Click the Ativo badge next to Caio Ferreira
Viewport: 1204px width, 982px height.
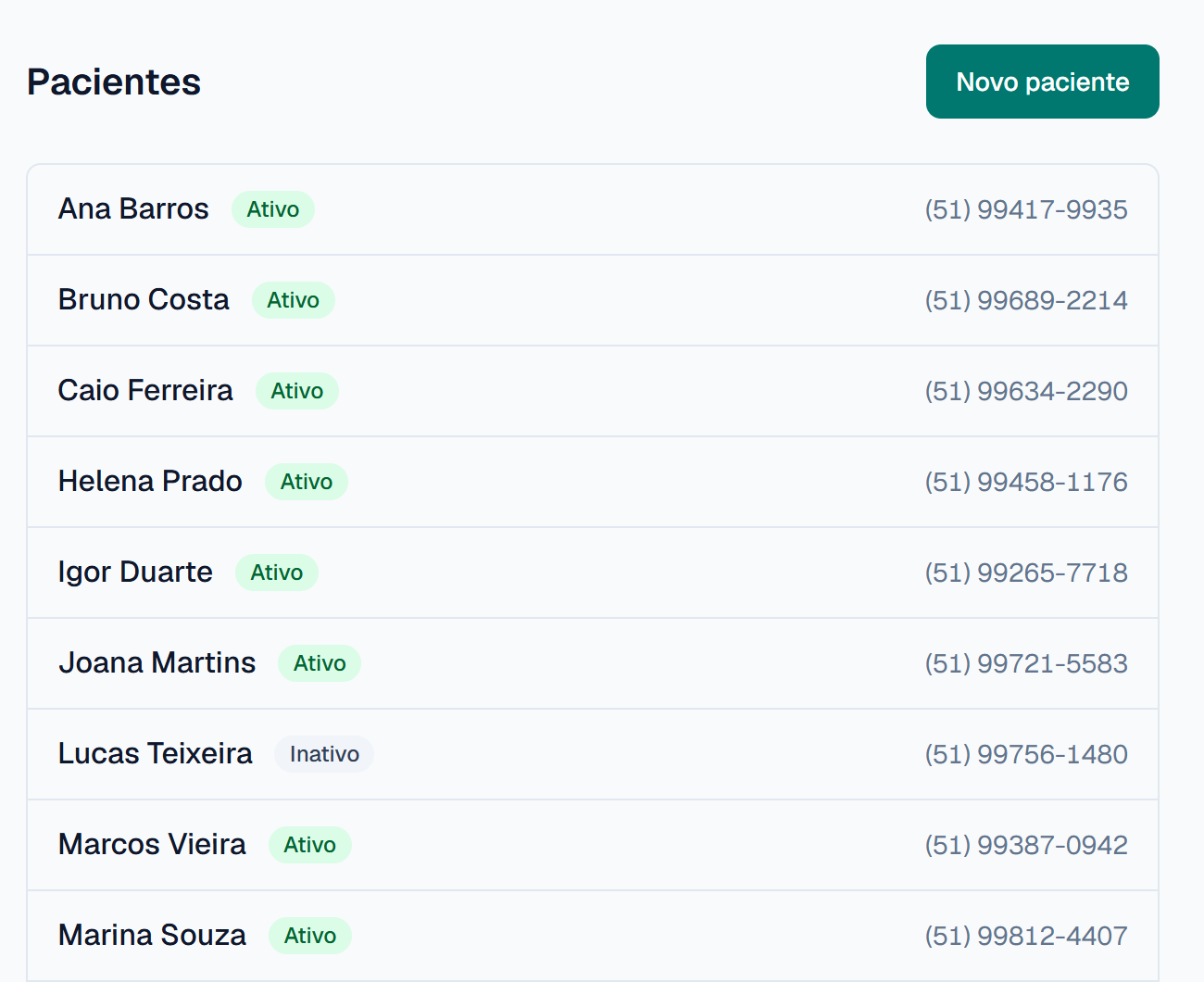[297, 391]
